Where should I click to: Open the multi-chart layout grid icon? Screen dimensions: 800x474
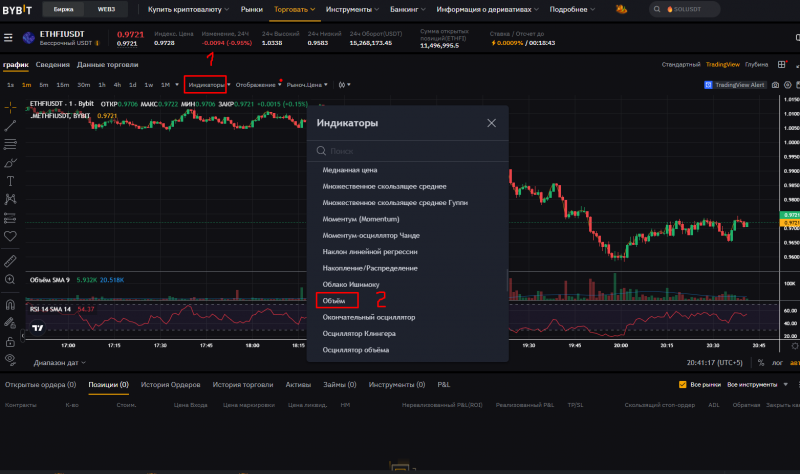tap(782, 64)
